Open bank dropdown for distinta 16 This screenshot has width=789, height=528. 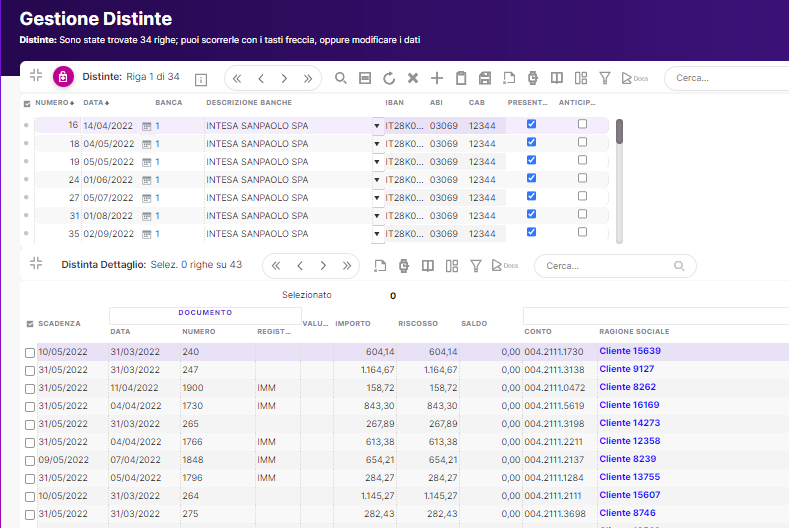click(377, 126)
